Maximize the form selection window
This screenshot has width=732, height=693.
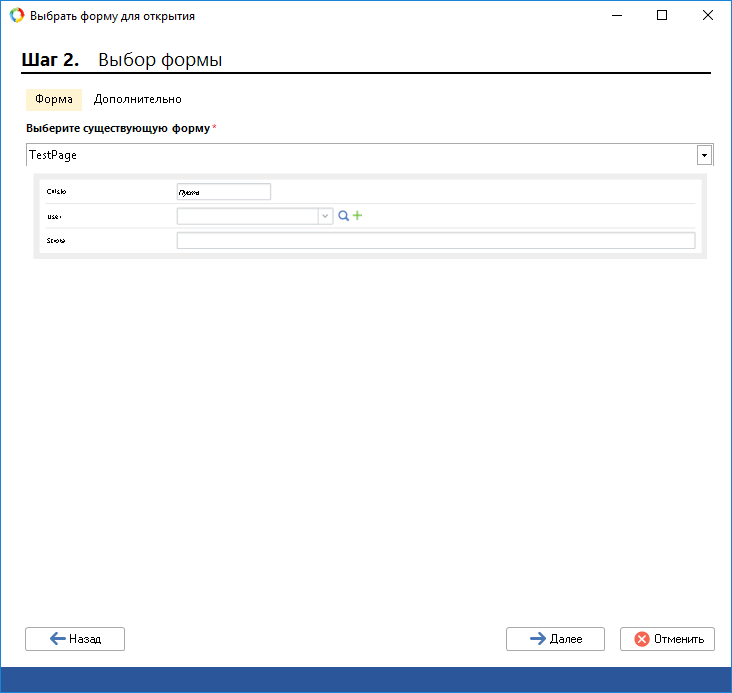(661, 16)
